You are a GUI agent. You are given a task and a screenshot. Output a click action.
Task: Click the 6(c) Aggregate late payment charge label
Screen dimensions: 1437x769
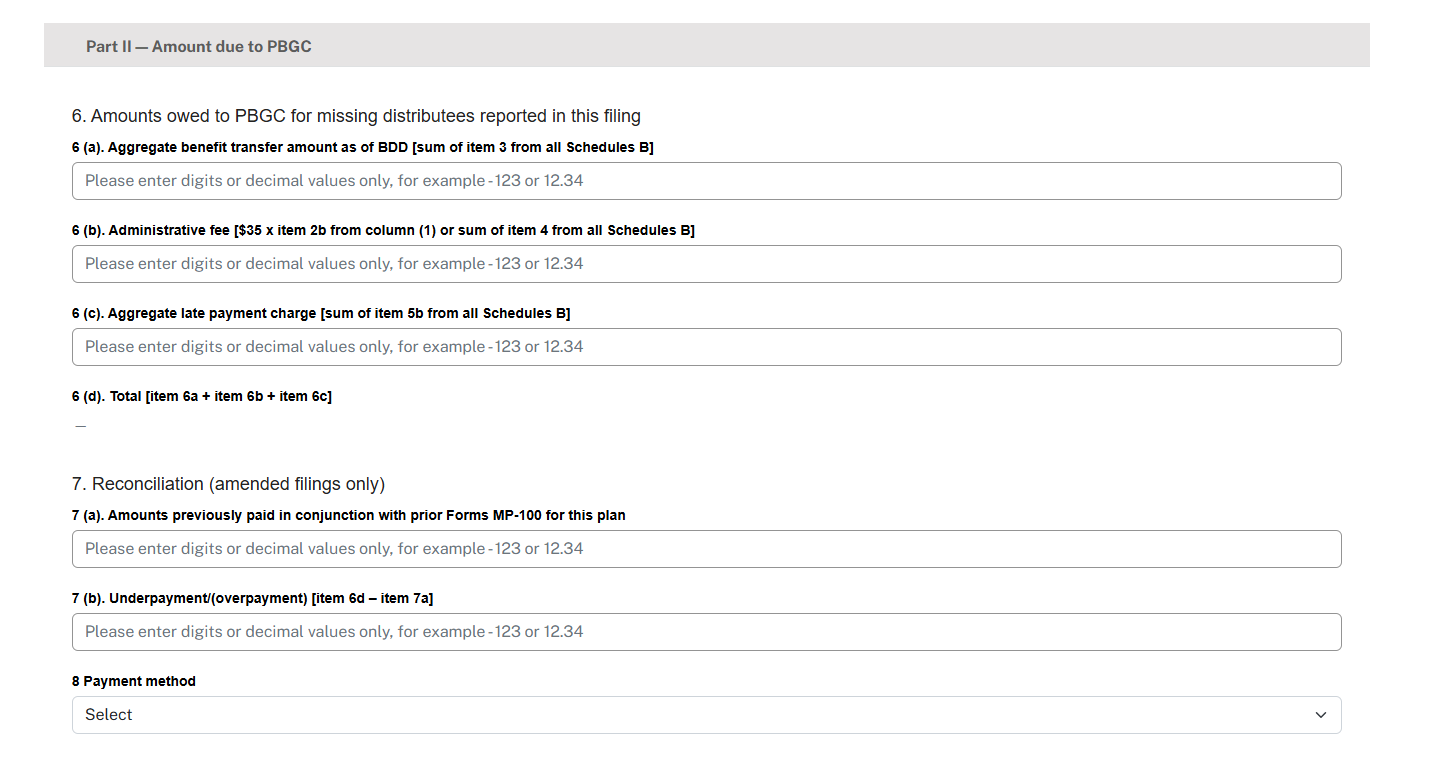click(x=321, y=313)
